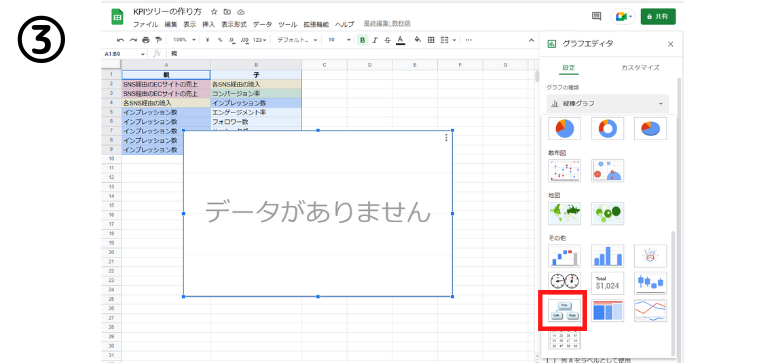Image resolution: width=768 pixels, height=363 pixels.
Task: Apply yen currency format
Action: pyautogui.click(x=208, y=40)
